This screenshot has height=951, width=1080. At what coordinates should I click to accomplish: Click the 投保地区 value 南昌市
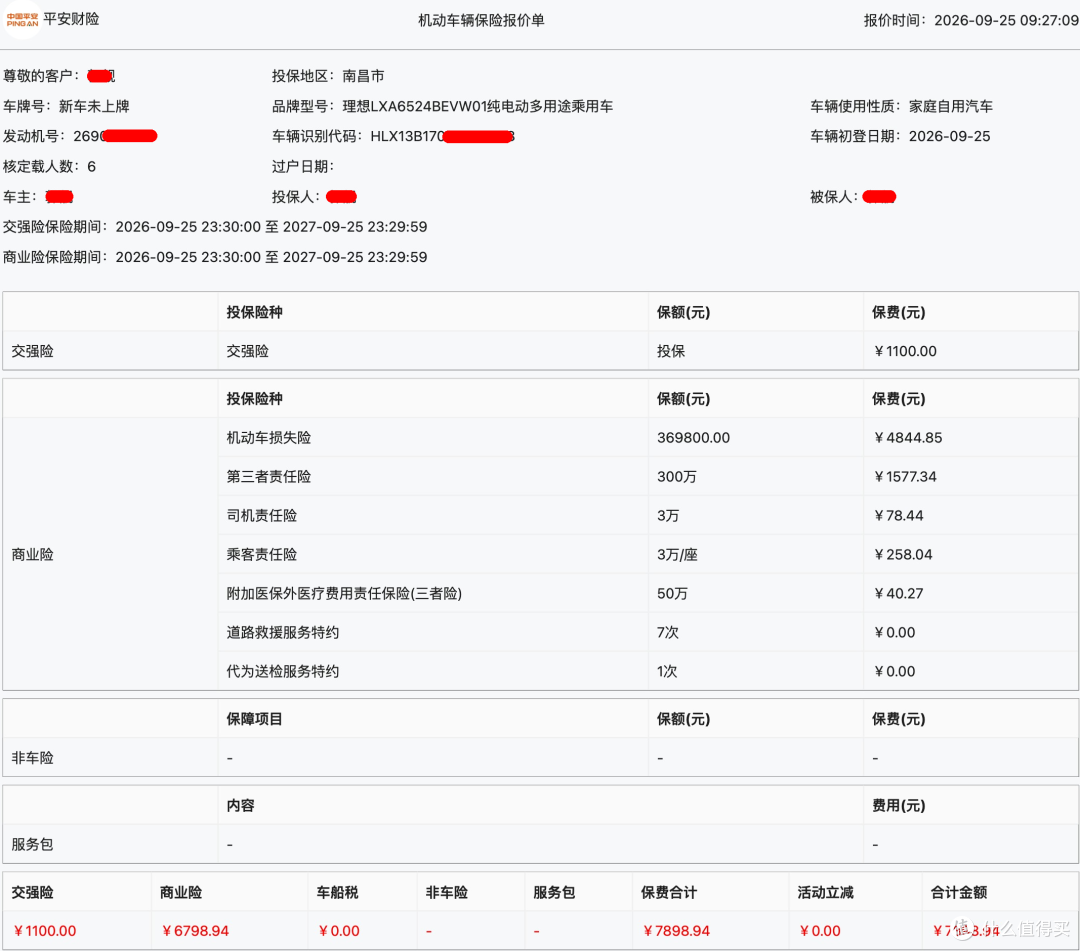pyautogui.click(x=363, y=76)
